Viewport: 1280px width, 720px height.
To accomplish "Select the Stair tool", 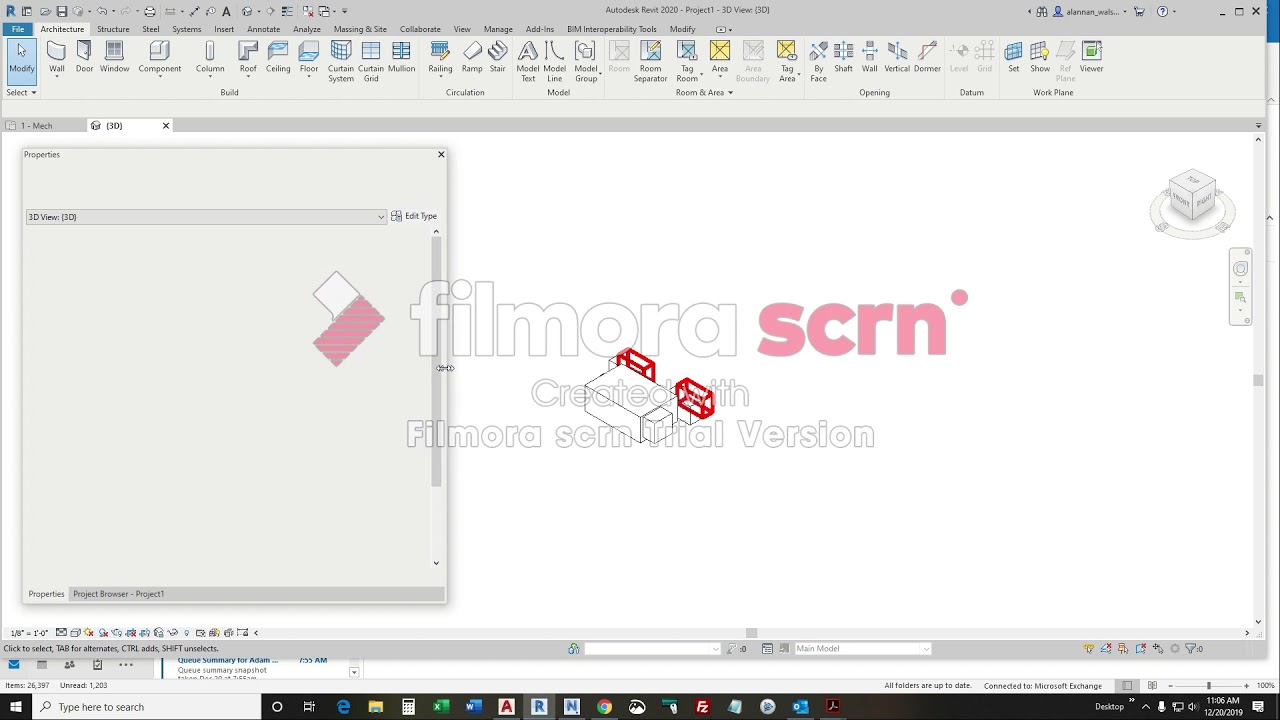I will (x=497, y=58).
